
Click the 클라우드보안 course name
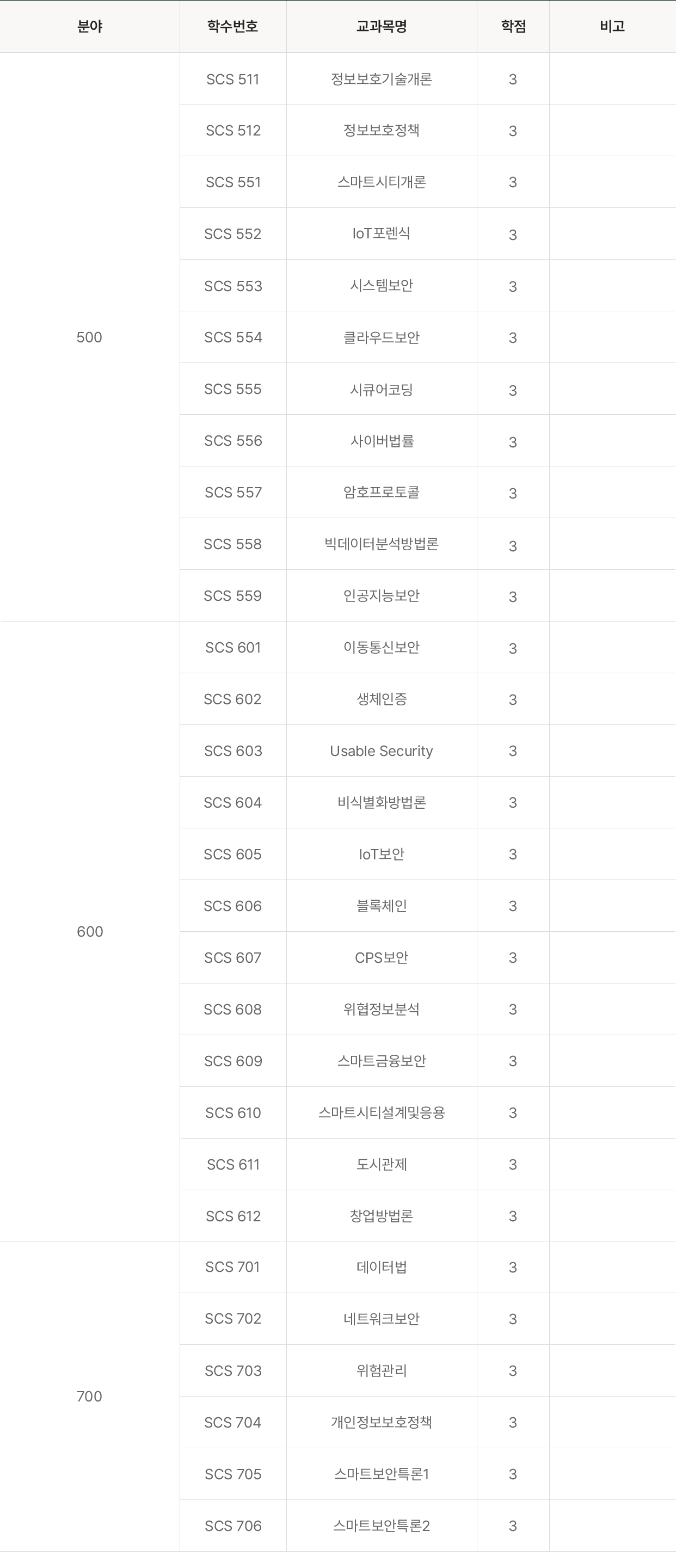tap(382, 337)
